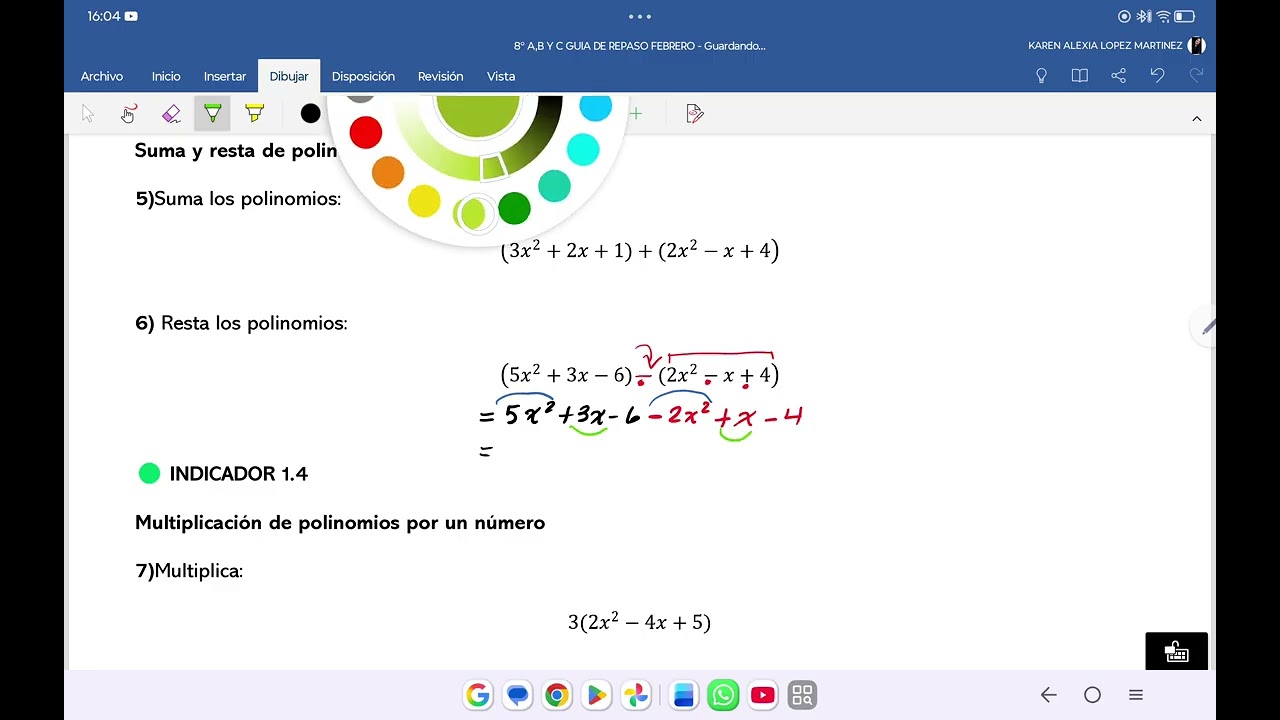Click the equation 3(2x² − 4x + 5)
Viewport: 1280px width, 720px height.
639,622
